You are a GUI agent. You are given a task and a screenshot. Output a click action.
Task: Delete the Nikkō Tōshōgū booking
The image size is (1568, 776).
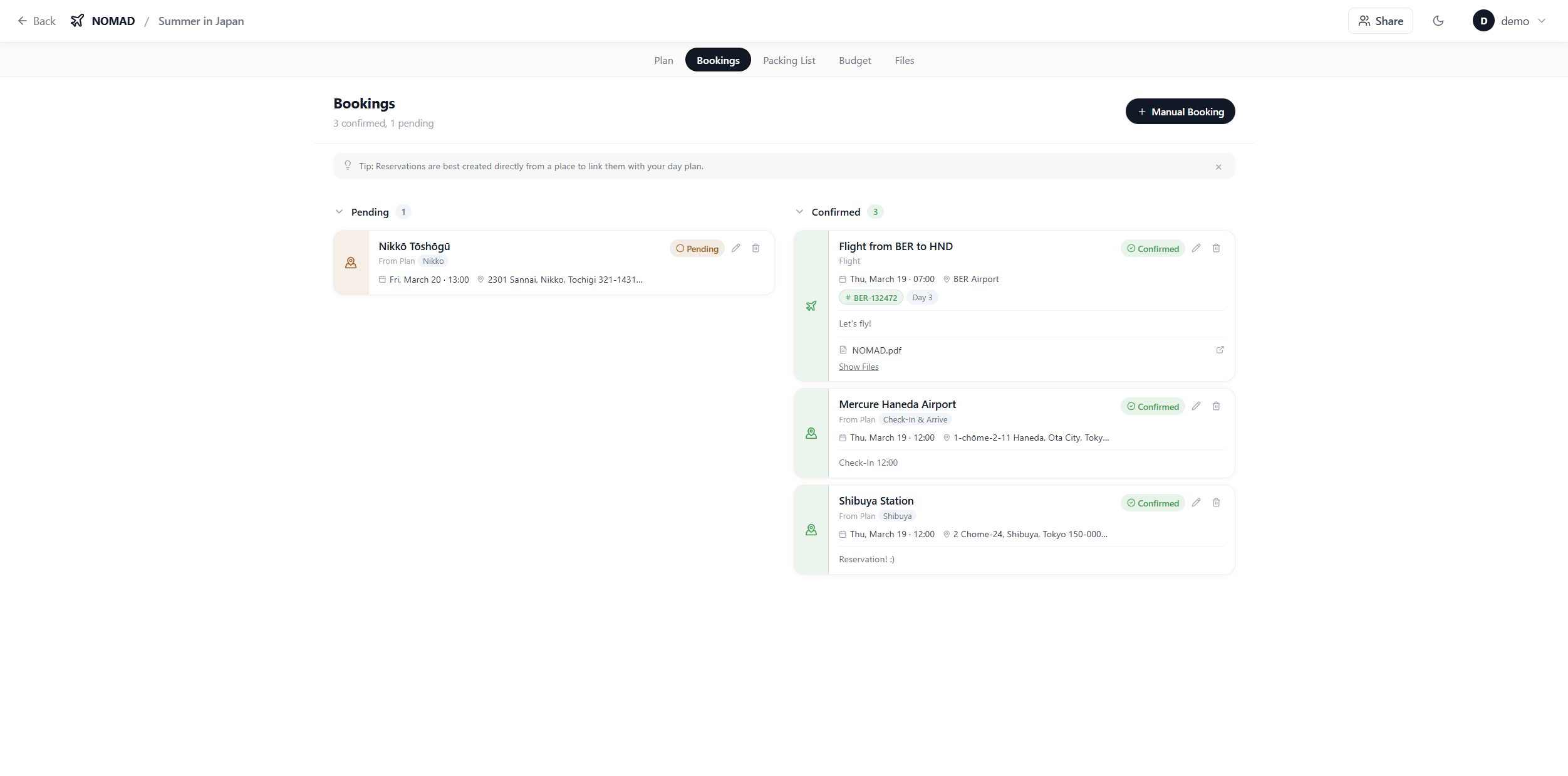[755, 248]
